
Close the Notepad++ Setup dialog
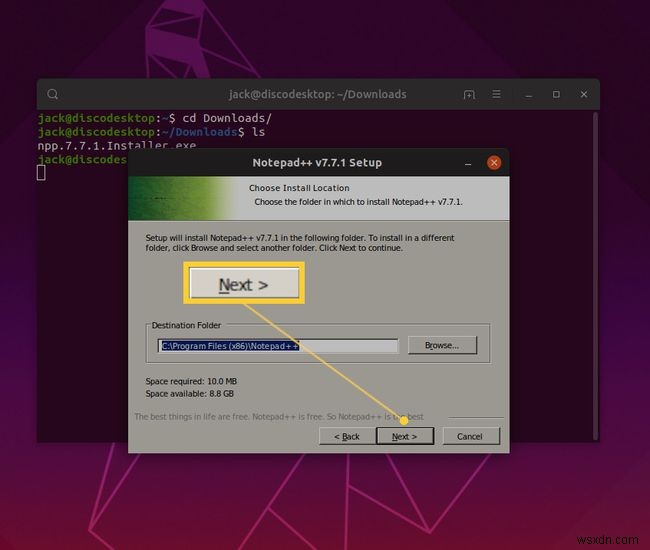tap(494, 163)
